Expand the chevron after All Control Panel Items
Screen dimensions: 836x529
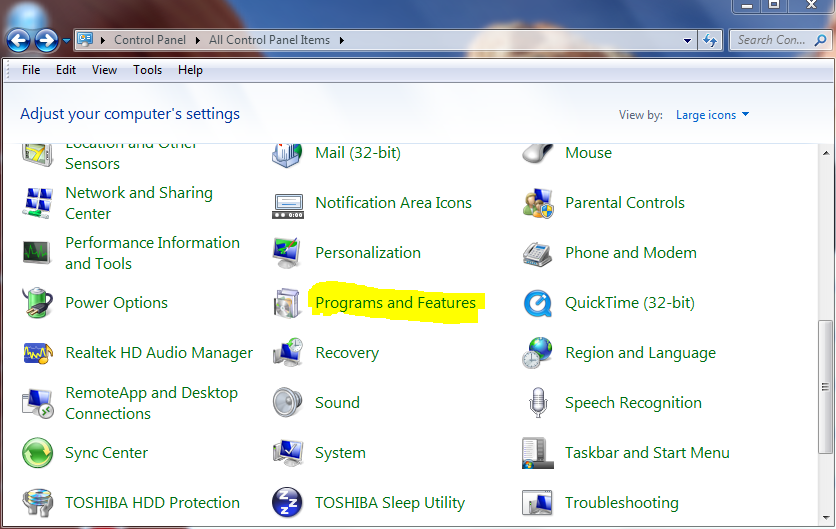(342, 41)
